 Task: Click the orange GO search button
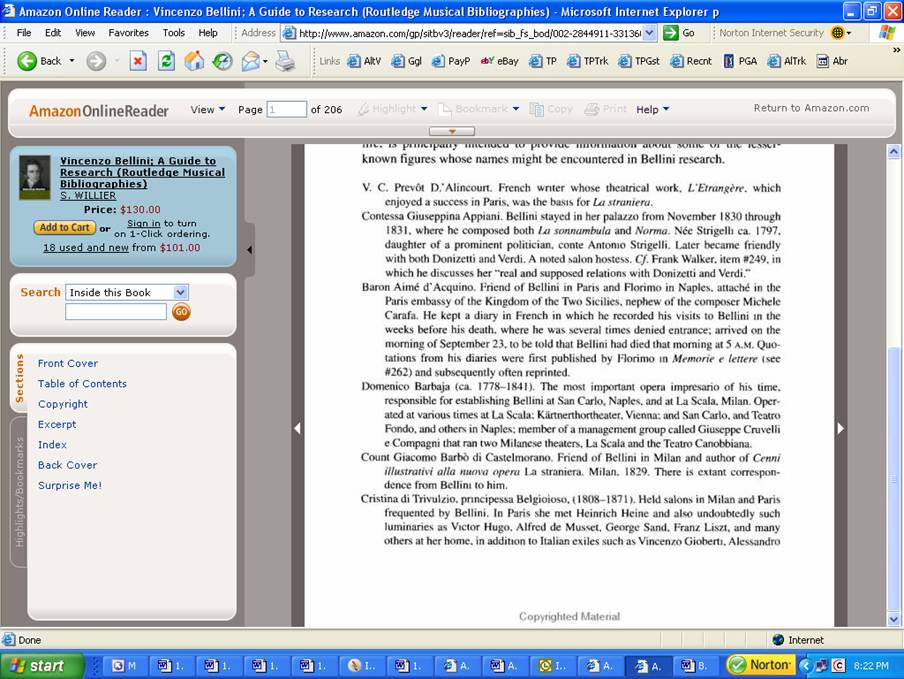point(181,312)
